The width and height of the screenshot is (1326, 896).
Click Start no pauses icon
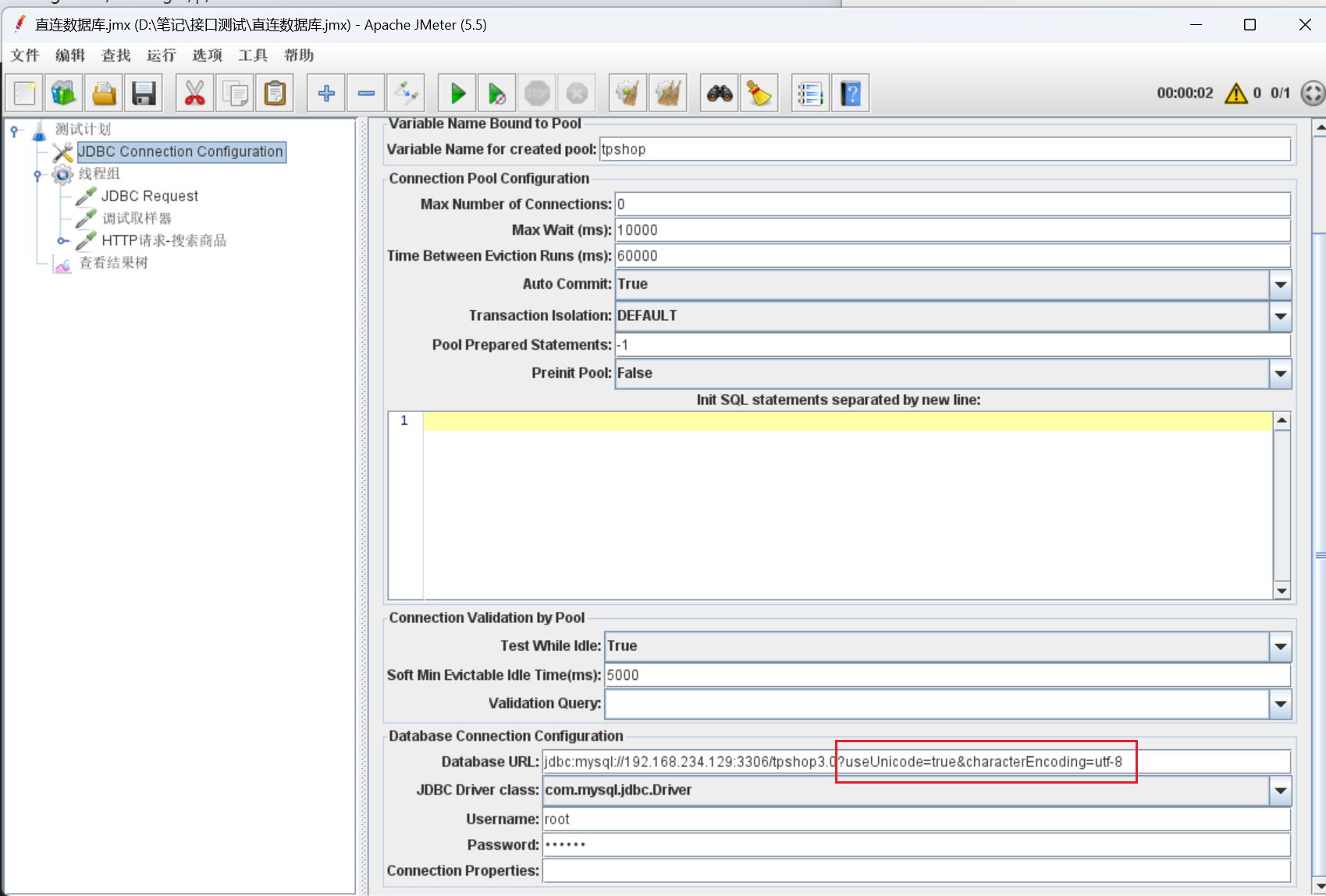(497, 94)
